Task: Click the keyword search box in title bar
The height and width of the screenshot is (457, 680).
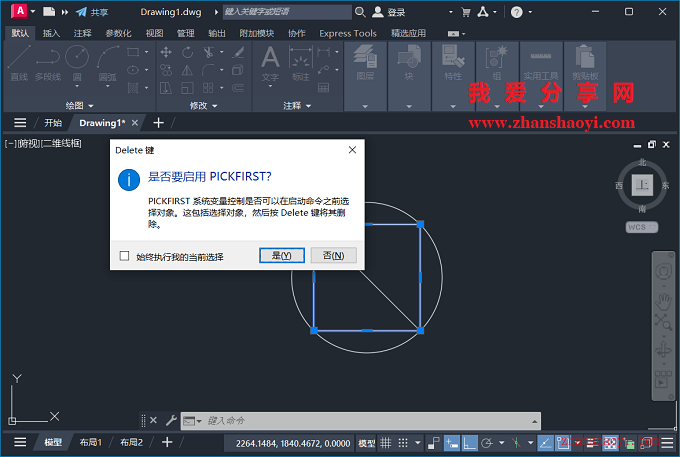Action: (x=287, y=12)
